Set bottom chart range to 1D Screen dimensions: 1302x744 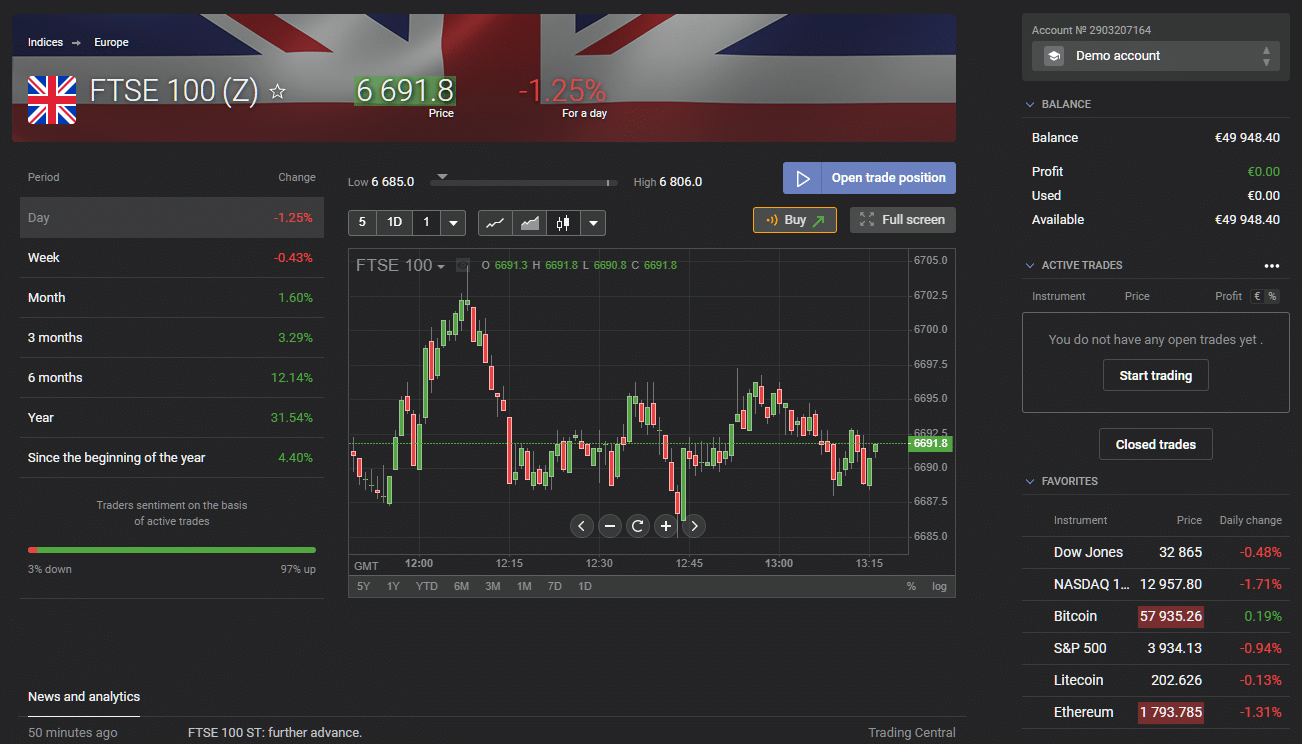(x=585, y=586)
